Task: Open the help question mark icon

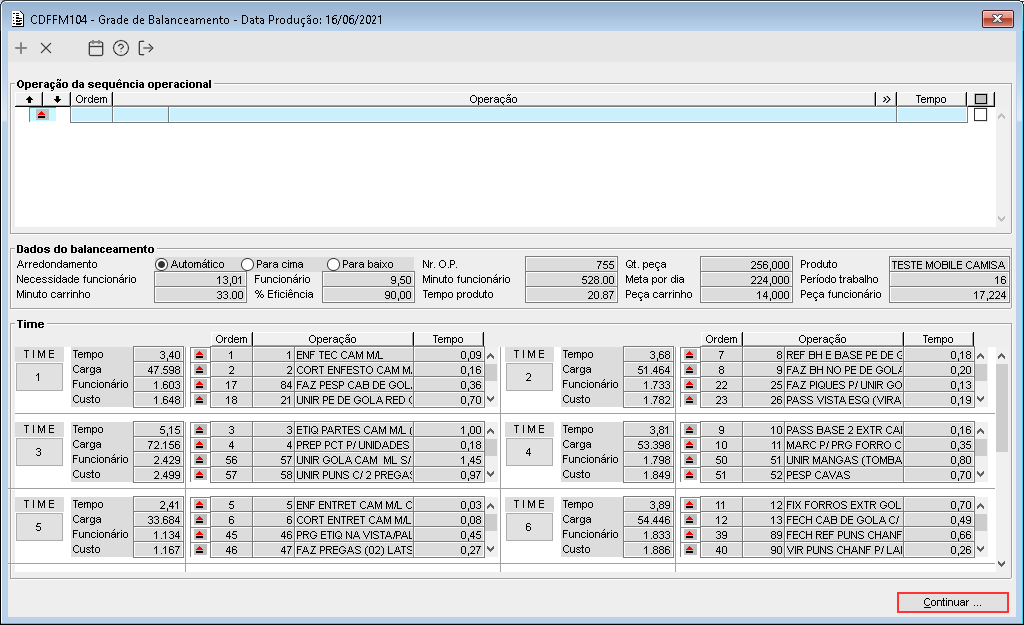Action: 121,48
